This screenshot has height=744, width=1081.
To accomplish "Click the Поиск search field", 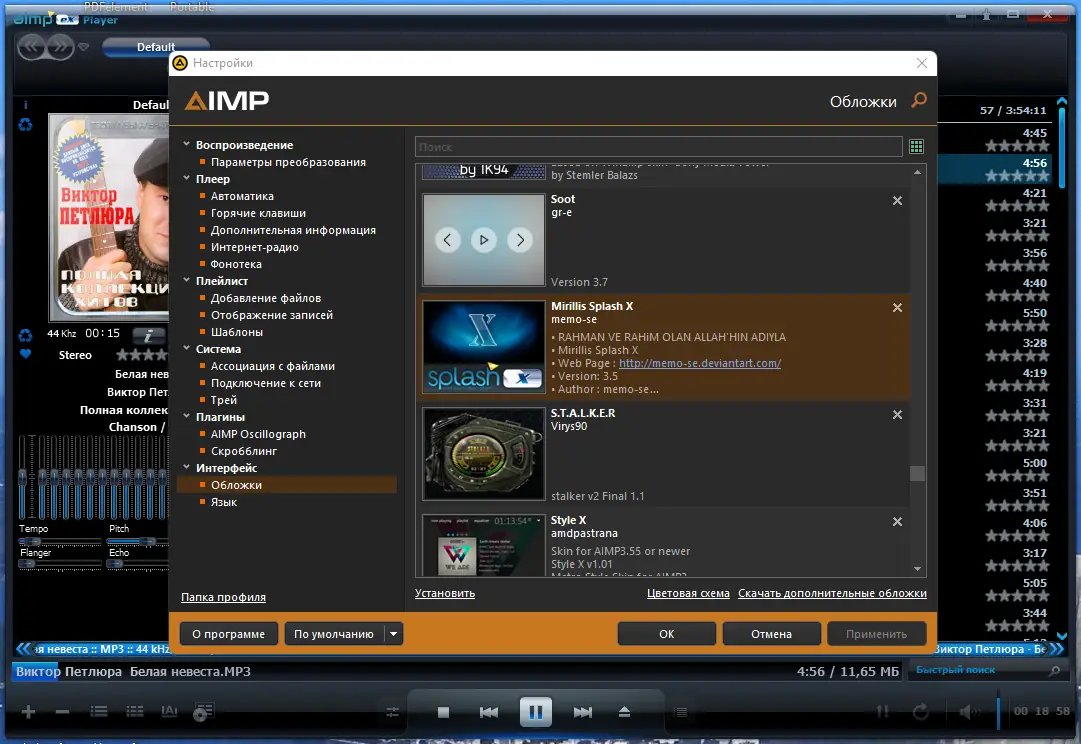I will (658, 147).
